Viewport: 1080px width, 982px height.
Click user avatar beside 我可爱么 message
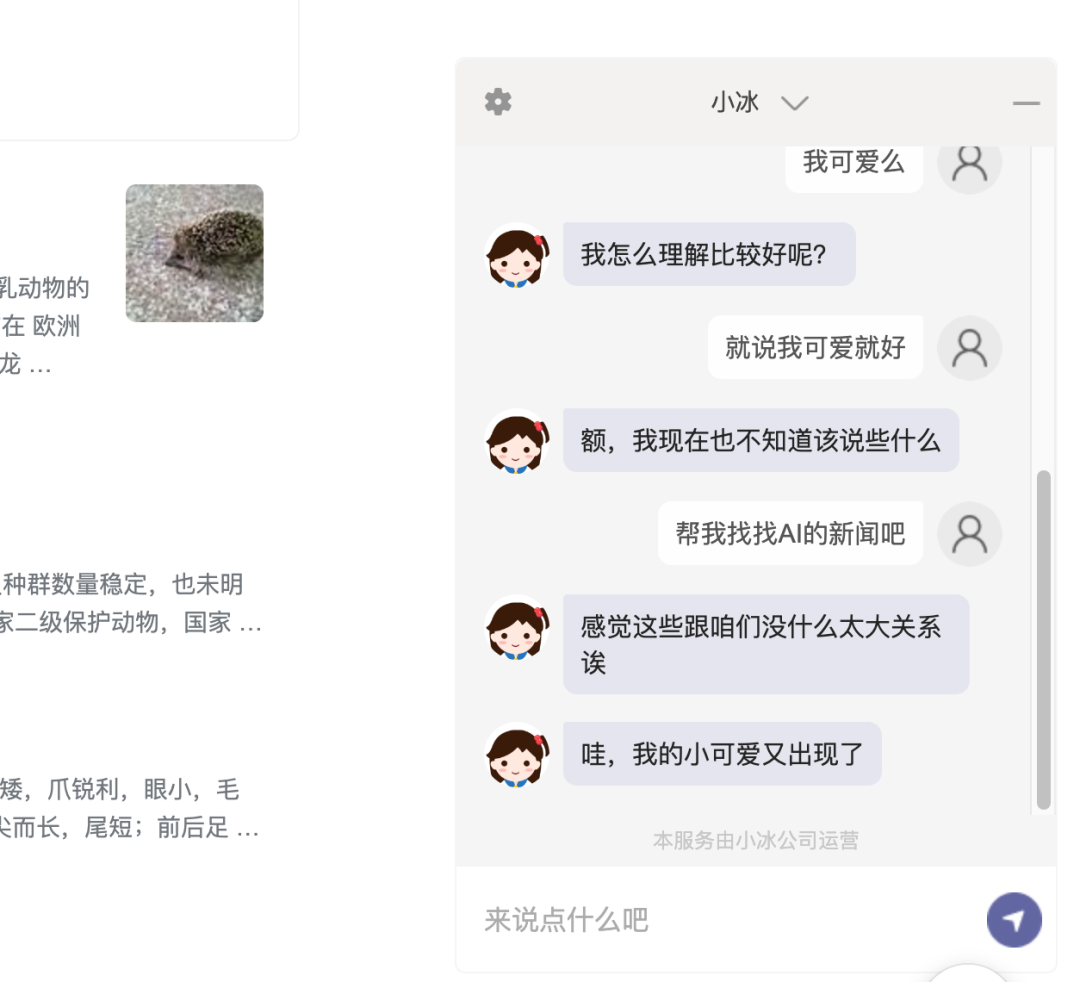tap(969, 164)
